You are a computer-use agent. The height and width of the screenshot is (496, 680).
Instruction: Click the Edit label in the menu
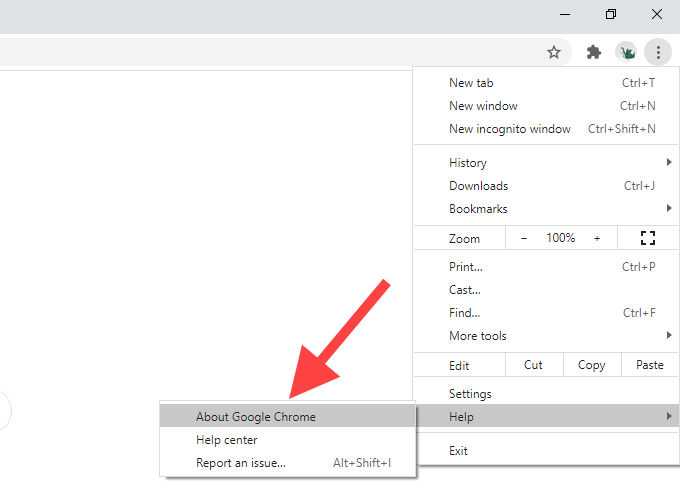click(x=459, y=365)
